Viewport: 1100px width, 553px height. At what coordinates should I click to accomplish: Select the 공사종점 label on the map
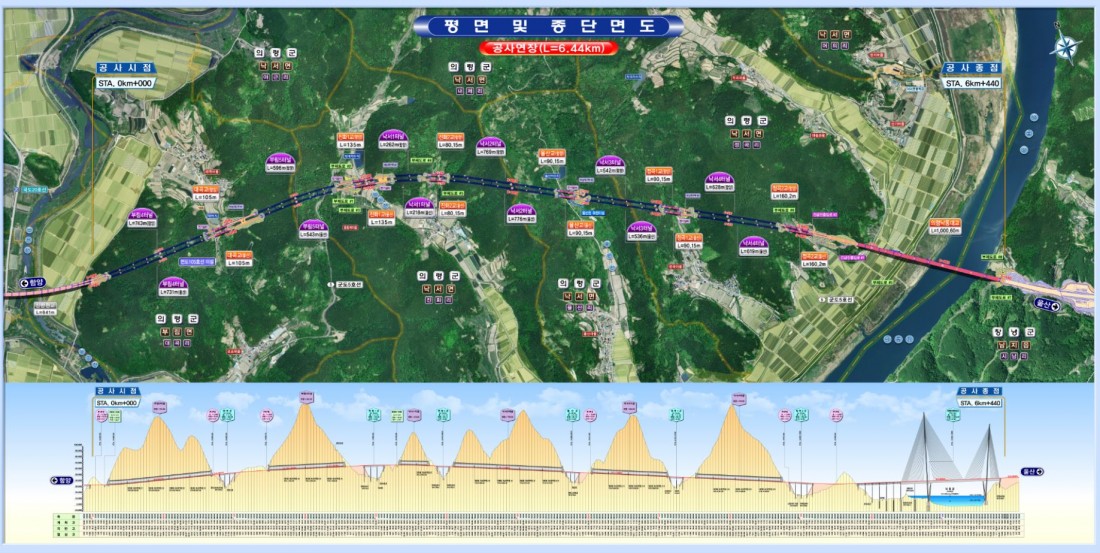(x=966, y=67)
